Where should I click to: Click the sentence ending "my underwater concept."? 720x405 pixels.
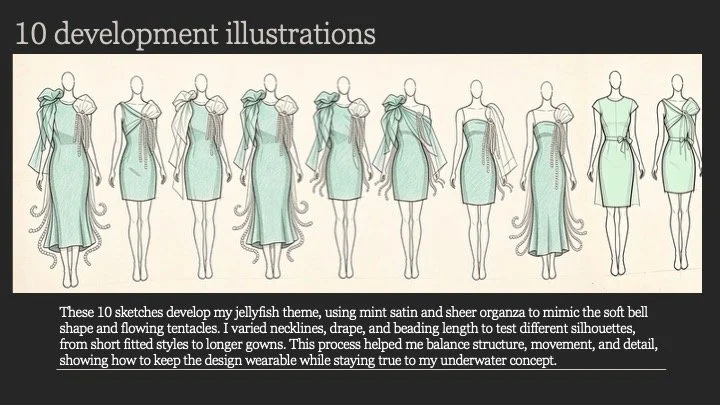tap(359, 352)
